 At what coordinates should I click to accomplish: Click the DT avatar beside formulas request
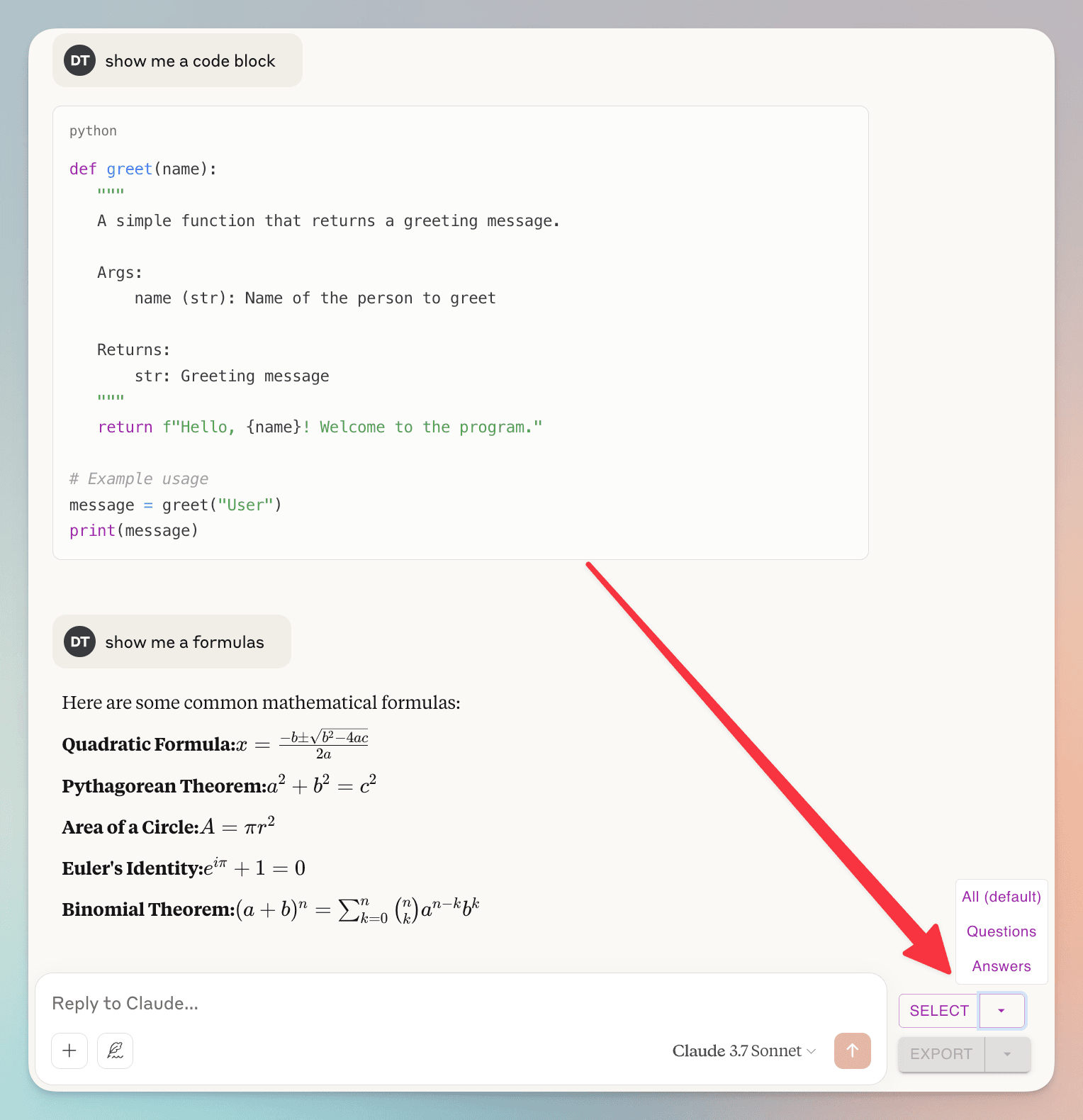click(79, 642)
